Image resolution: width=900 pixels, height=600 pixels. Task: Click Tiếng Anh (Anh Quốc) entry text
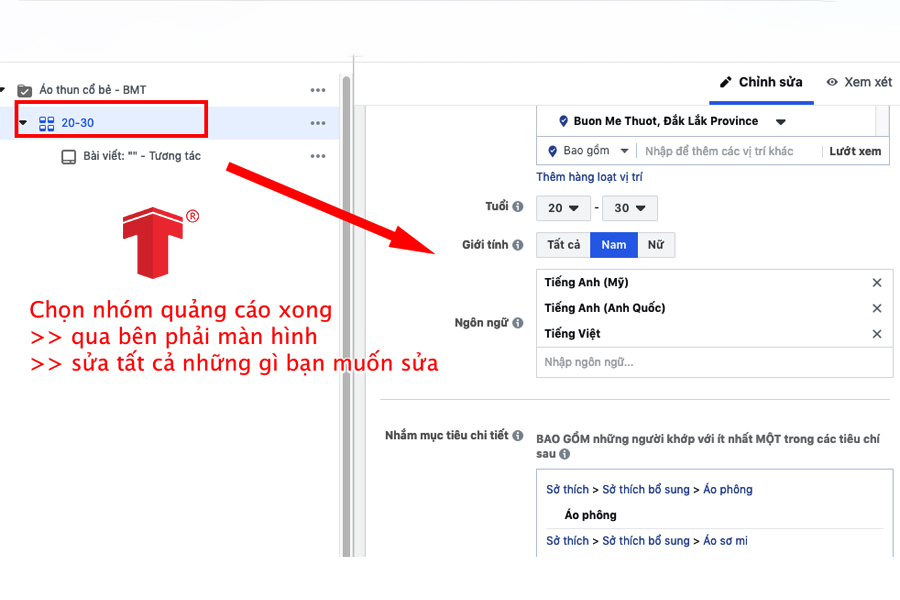604,308
